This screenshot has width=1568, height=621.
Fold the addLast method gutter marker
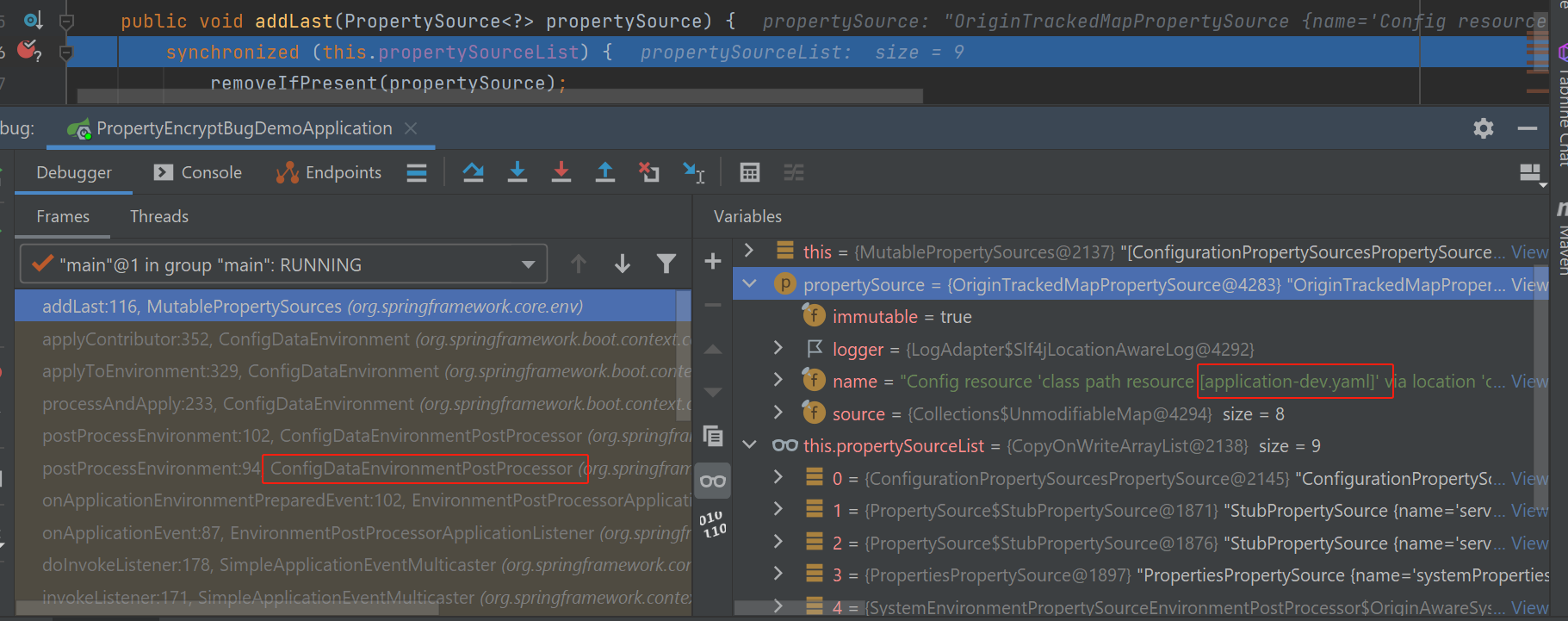(65, 21)
